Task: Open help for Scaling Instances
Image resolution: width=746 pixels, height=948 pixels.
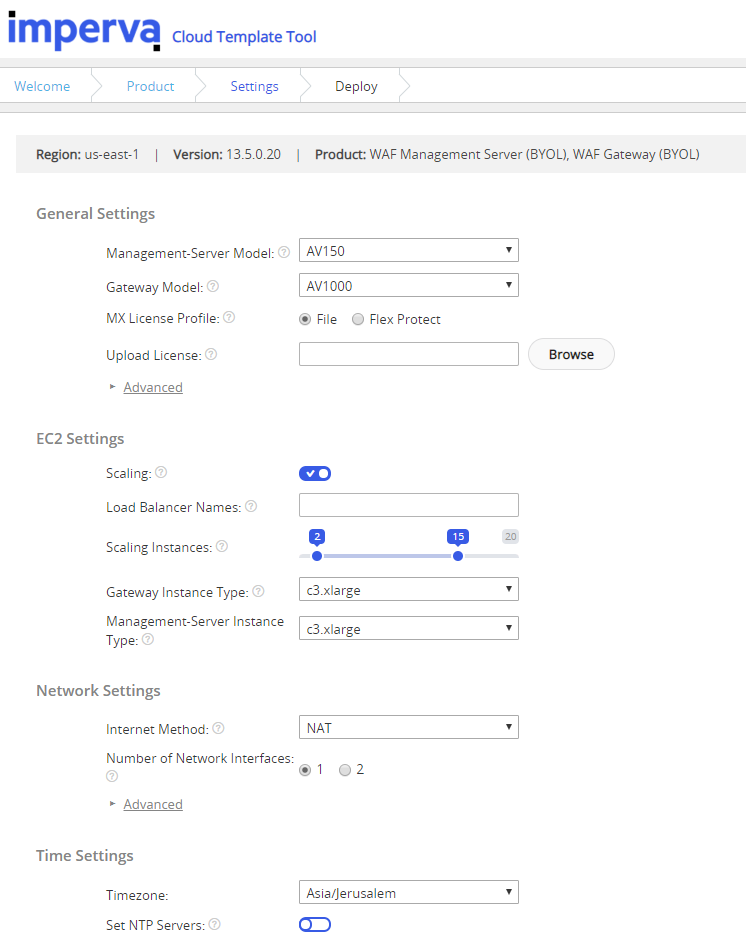Action: 222,546
